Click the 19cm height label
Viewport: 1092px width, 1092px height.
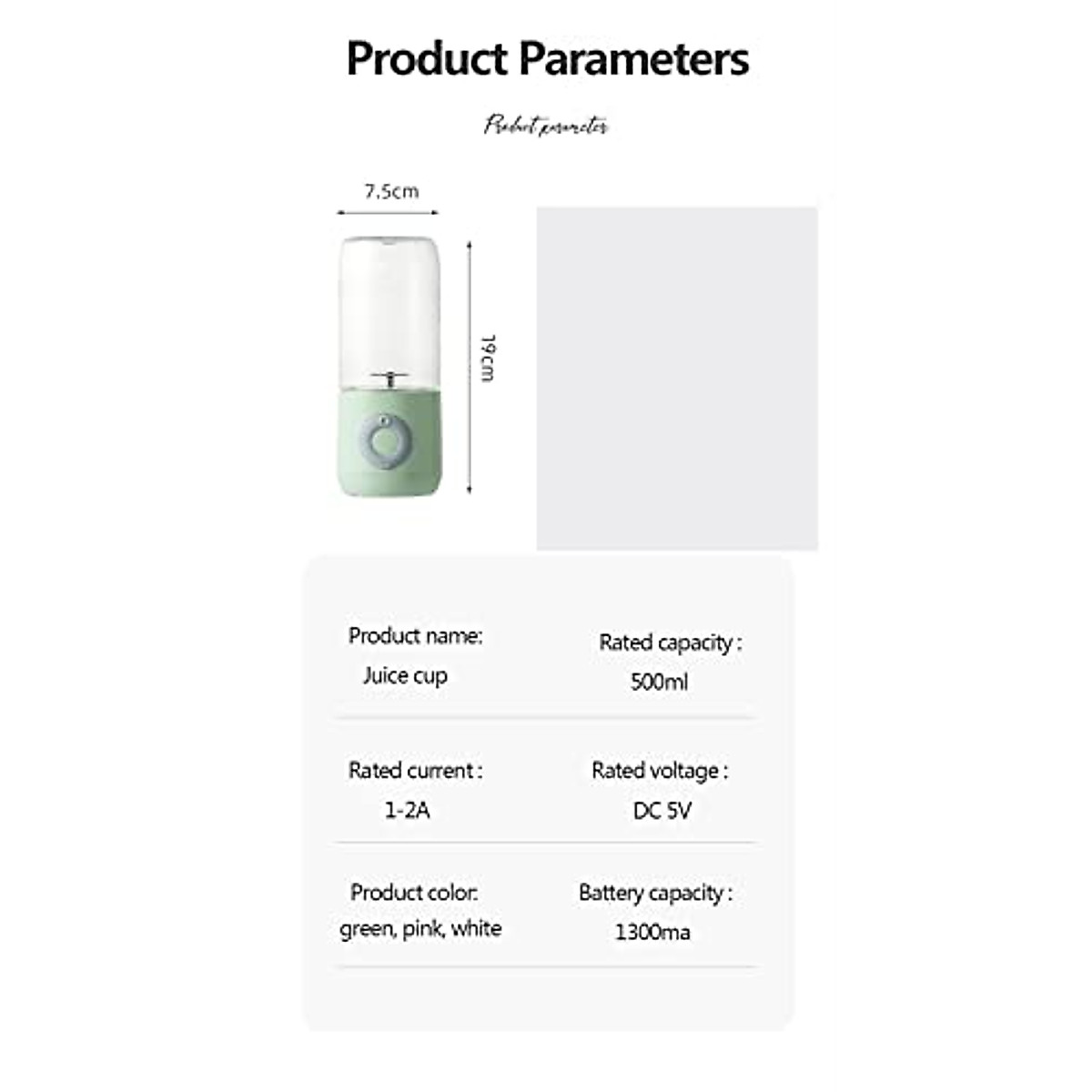tap(488, 358)
